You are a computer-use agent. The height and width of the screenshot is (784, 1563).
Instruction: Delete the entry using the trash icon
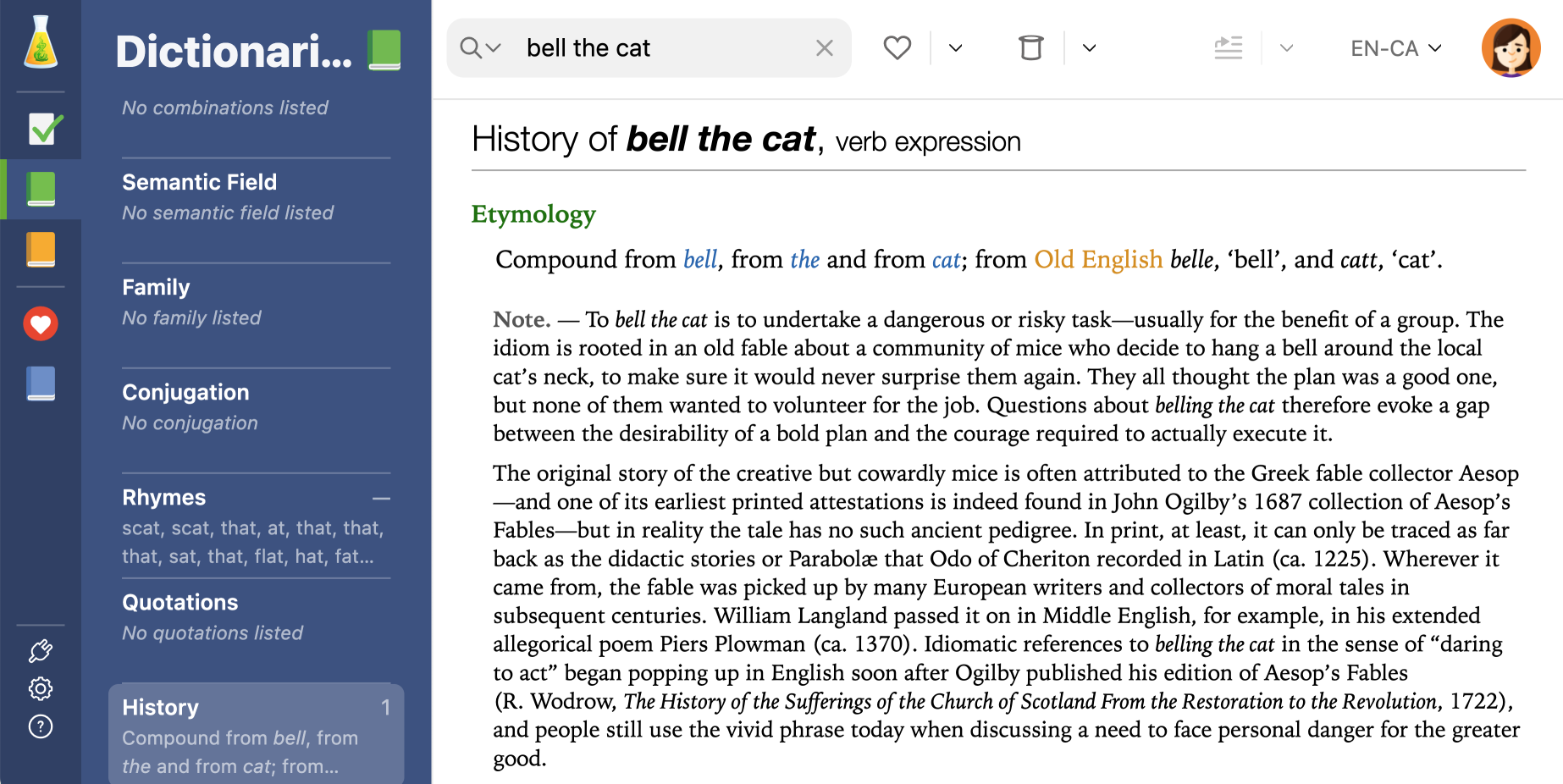(x=1030, y=47)
